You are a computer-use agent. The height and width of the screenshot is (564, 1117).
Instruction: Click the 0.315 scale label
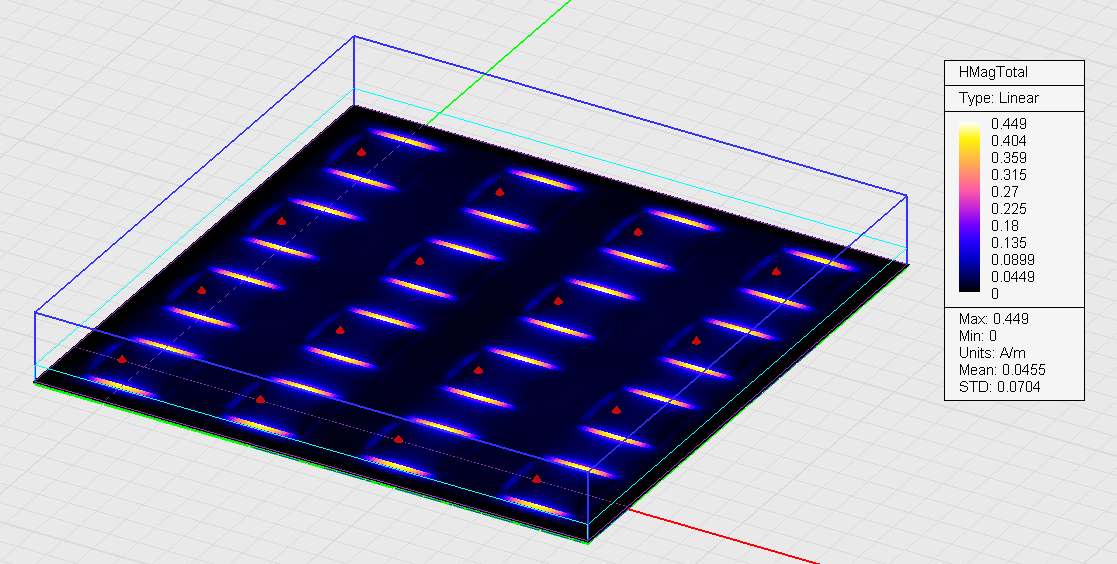click(1009, 175)
